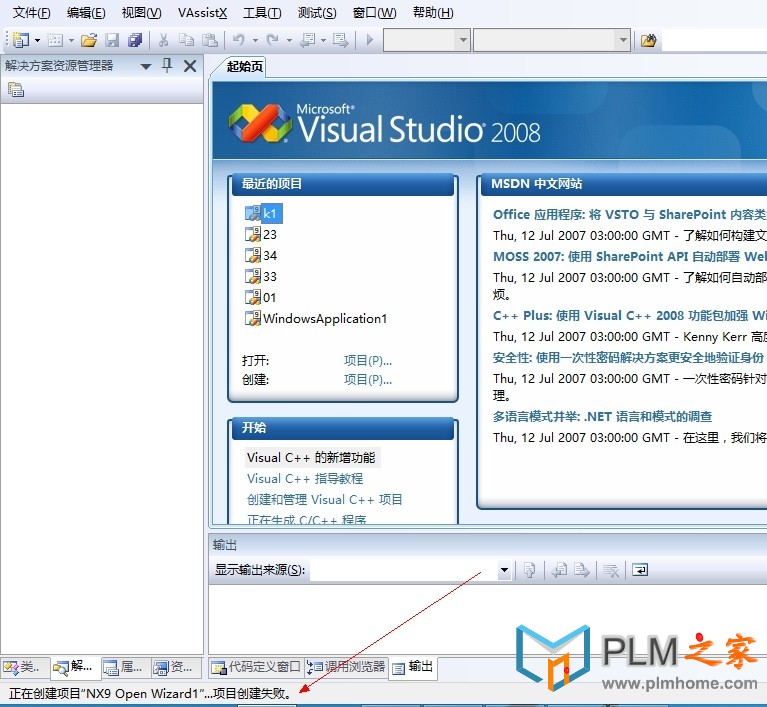Click the Open File folder icon
This screenshot has width=767, height=707.
(89, 40)
